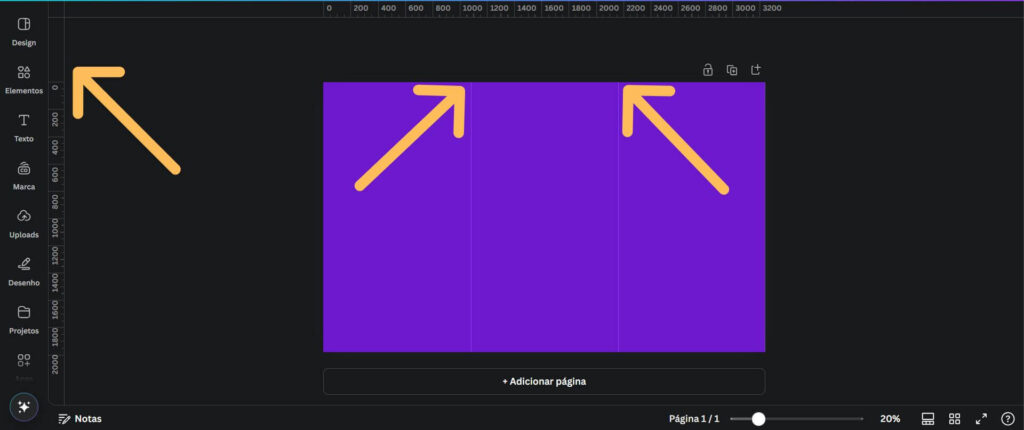The image size is (1024, 430).
Task: Click the add page icon above canvas
Action: [756, 70]
